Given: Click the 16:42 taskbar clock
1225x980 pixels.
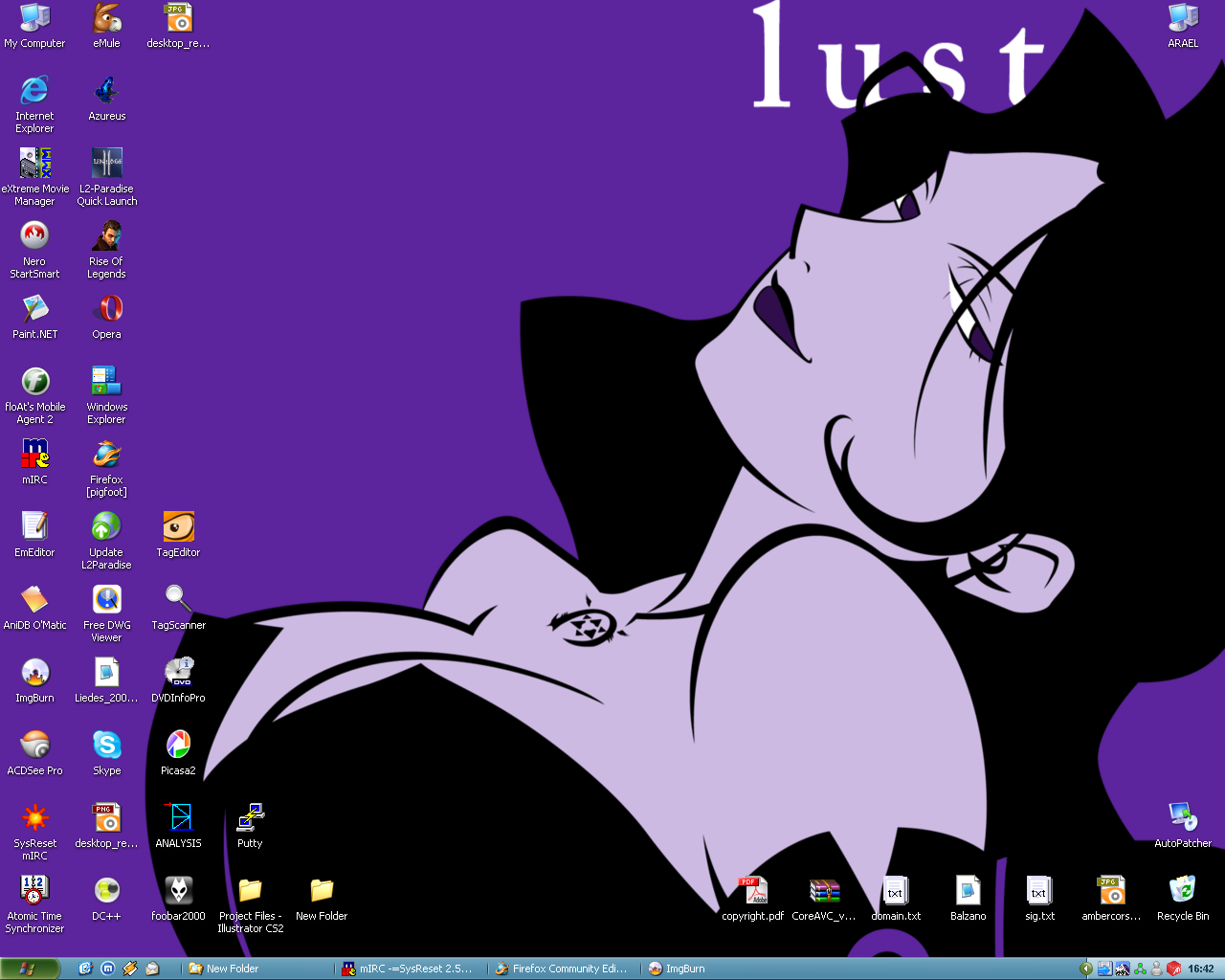Looking at the screenshot, I should (1201, 969).
